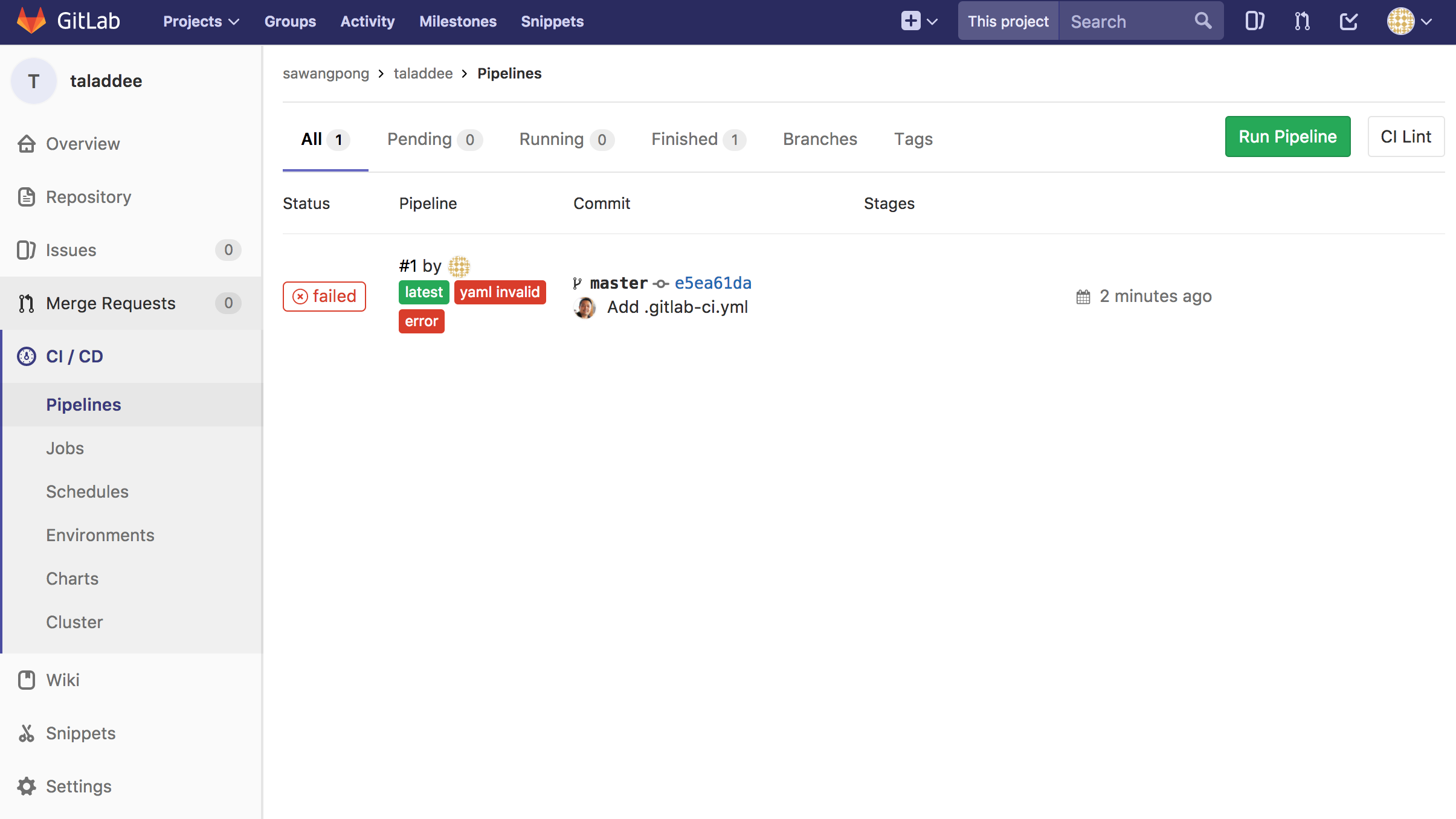This screenshot has height=819, width=1456.
Task: Select the Branches tab in pipelines
Action: tap(819, 139)
